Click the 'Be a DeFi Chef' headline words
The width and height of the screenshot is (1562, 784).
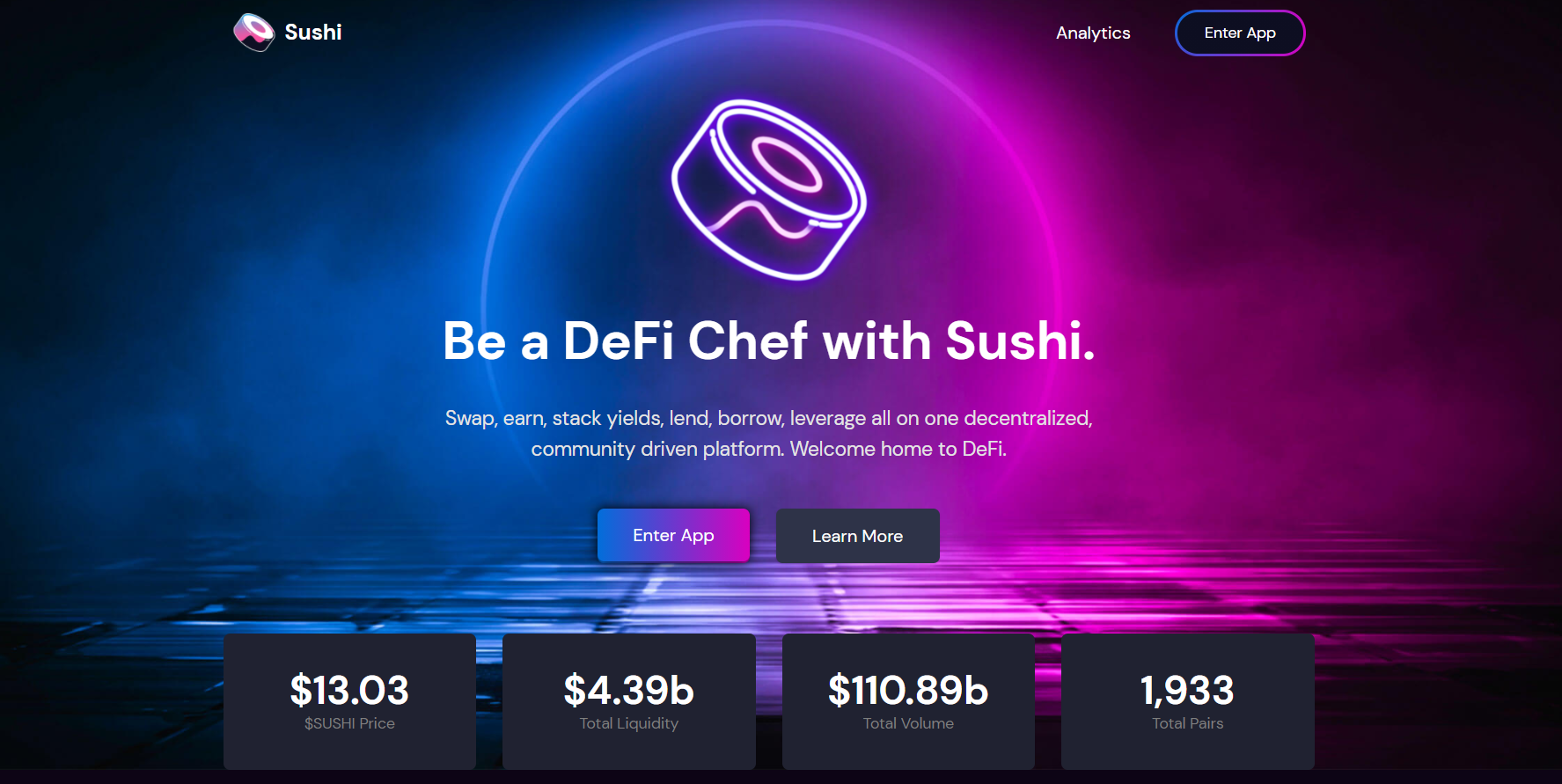click(x=625, y=341)
